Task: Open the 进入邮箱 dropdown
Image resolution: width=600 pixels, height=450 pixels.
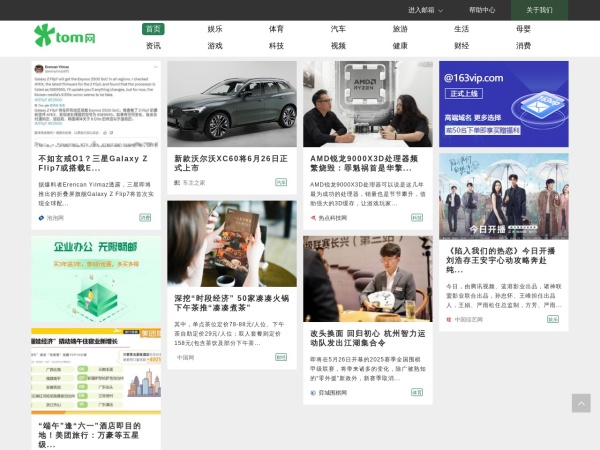Action: [x=425, y=10]
